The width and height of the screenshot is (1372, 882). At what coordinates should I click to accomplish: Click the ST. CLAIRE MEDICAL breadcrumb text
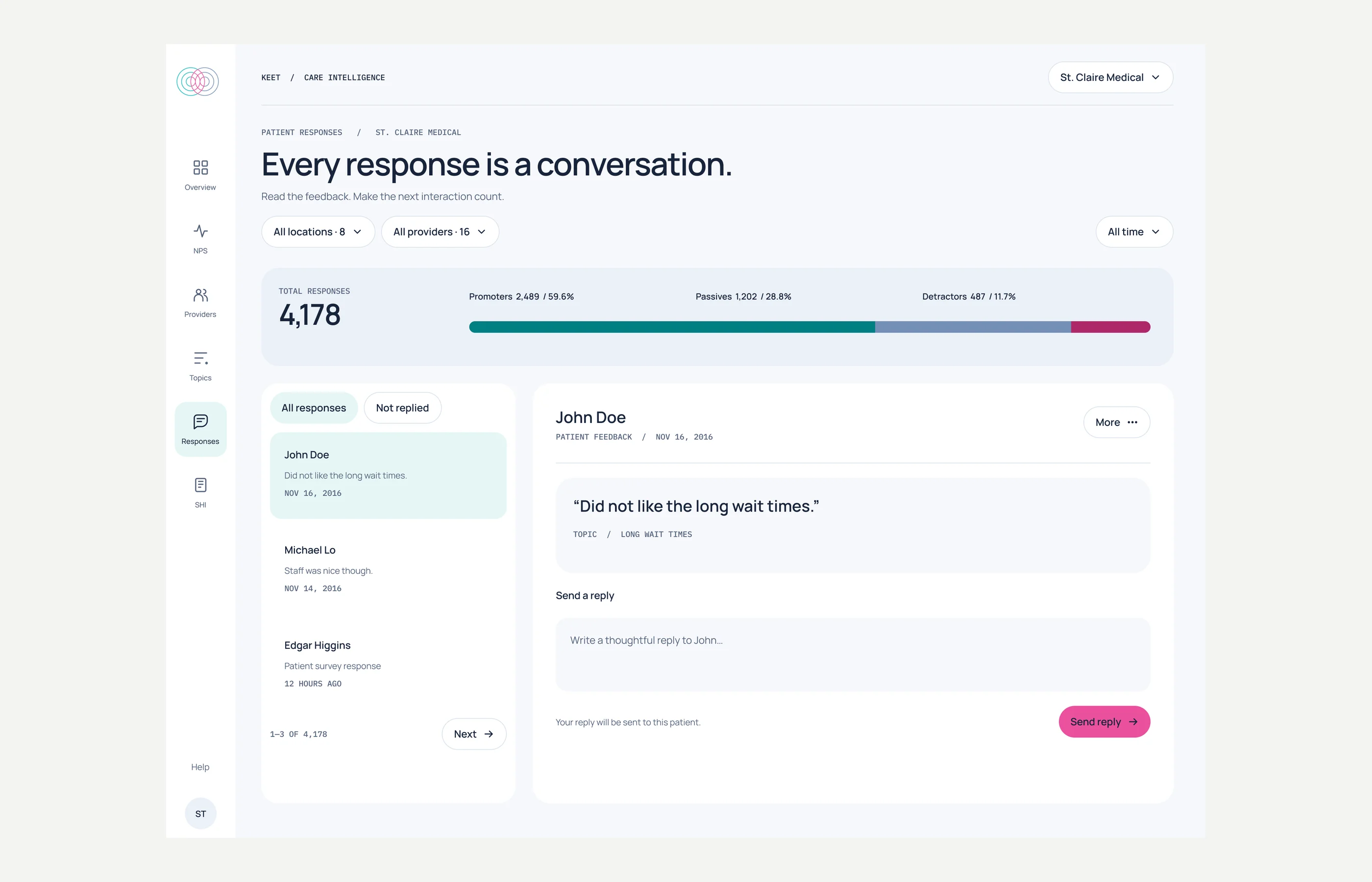pos(418,132)
